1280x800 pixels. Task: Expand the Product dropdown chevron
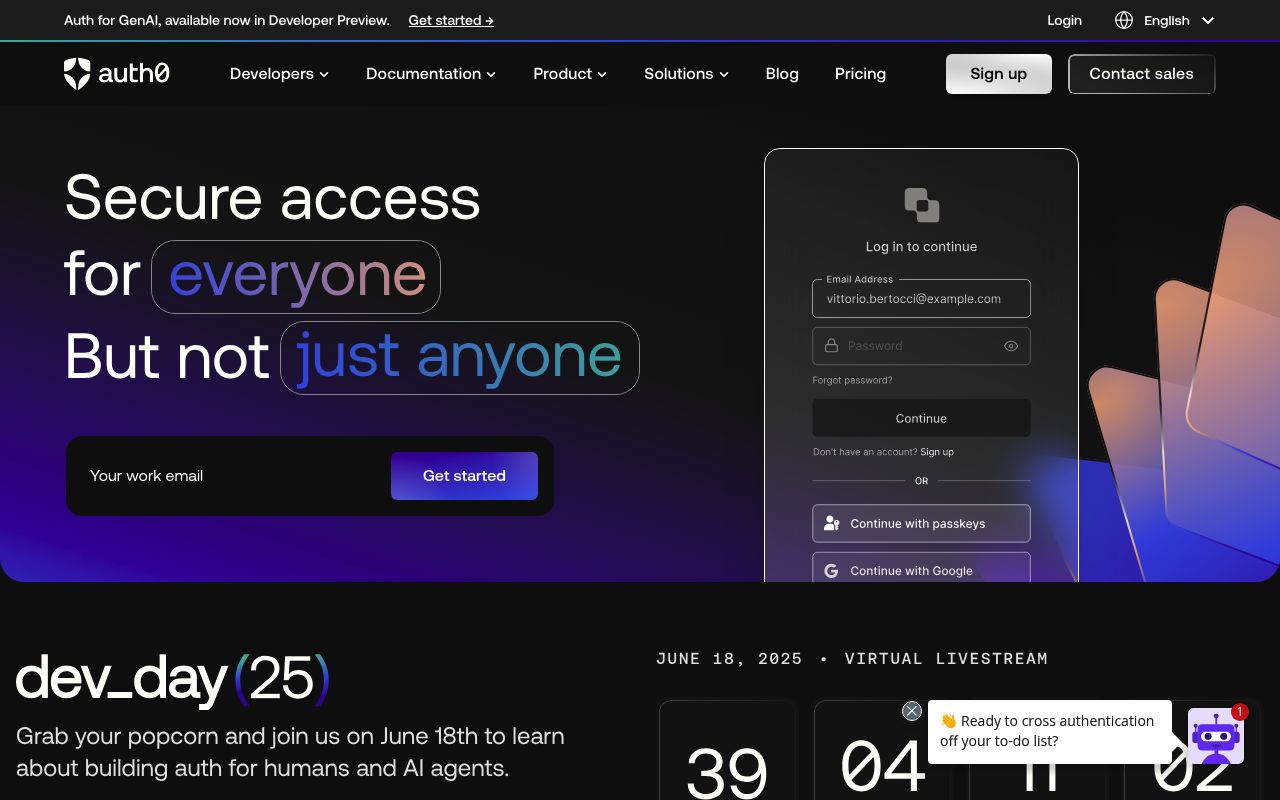602,75
